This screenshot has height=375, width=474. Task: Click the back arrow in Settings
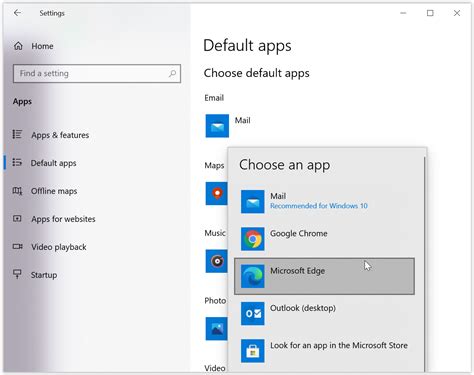click(17, 13)
